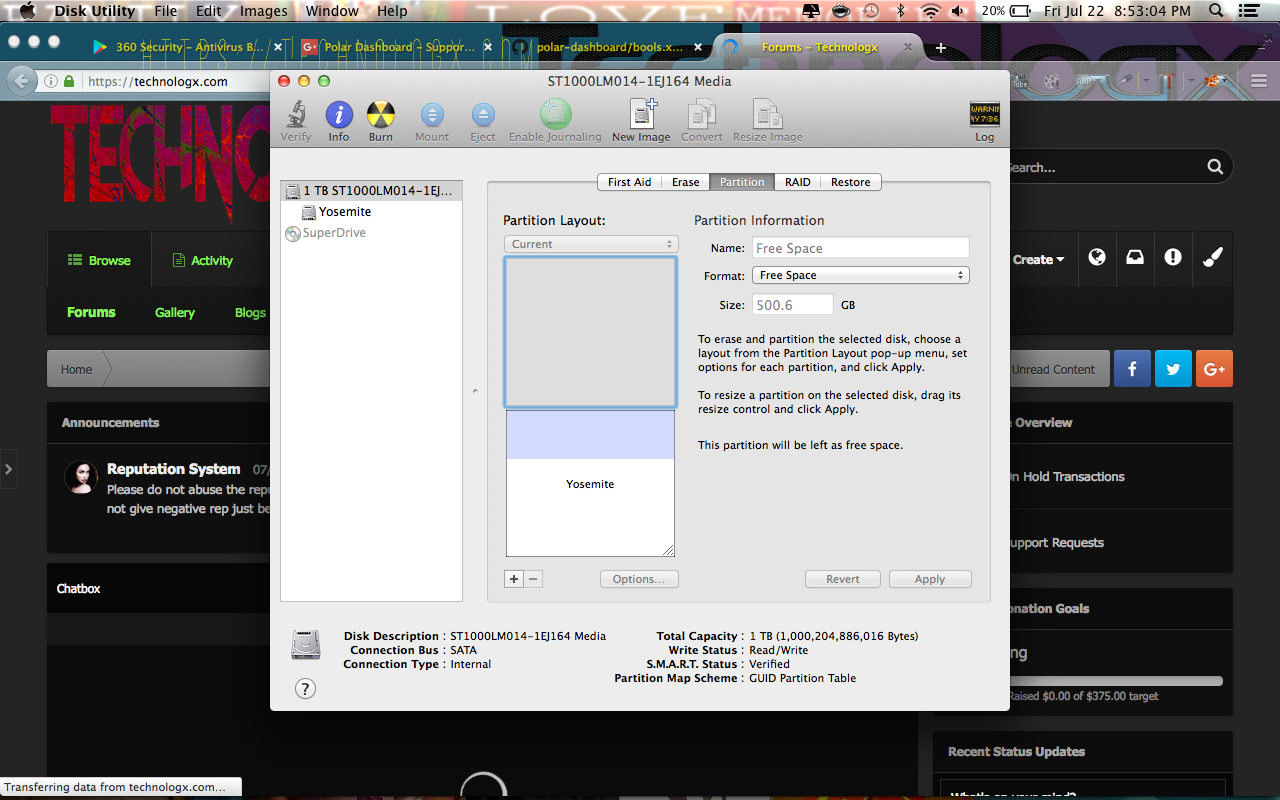
Task: Click the volume menu bar icon
Action: pyautogui.click(x=959, y=11)
